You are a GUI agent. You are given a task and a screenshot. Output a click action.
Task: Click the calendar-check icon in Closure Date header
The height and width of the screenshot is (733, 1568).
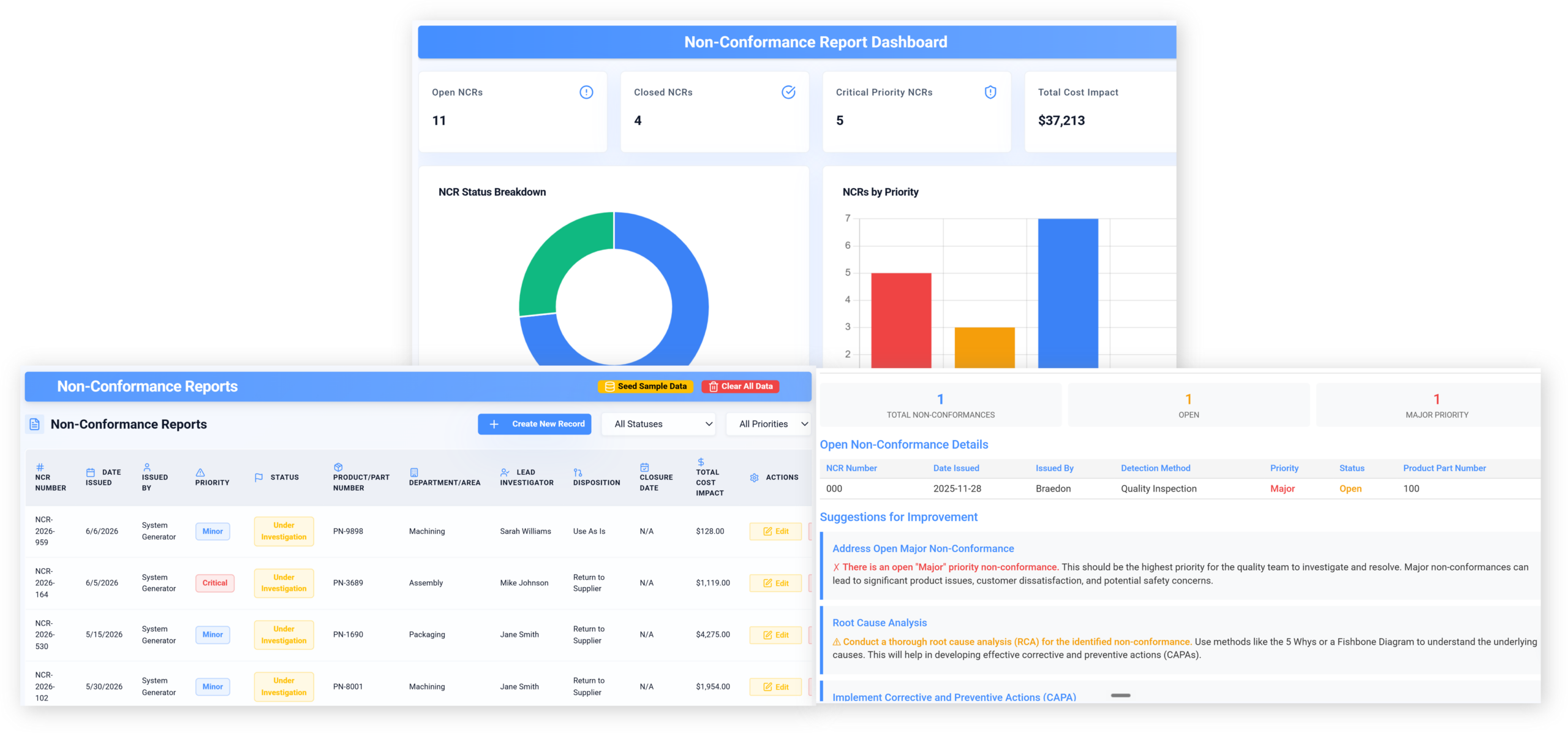click(644, 467)
